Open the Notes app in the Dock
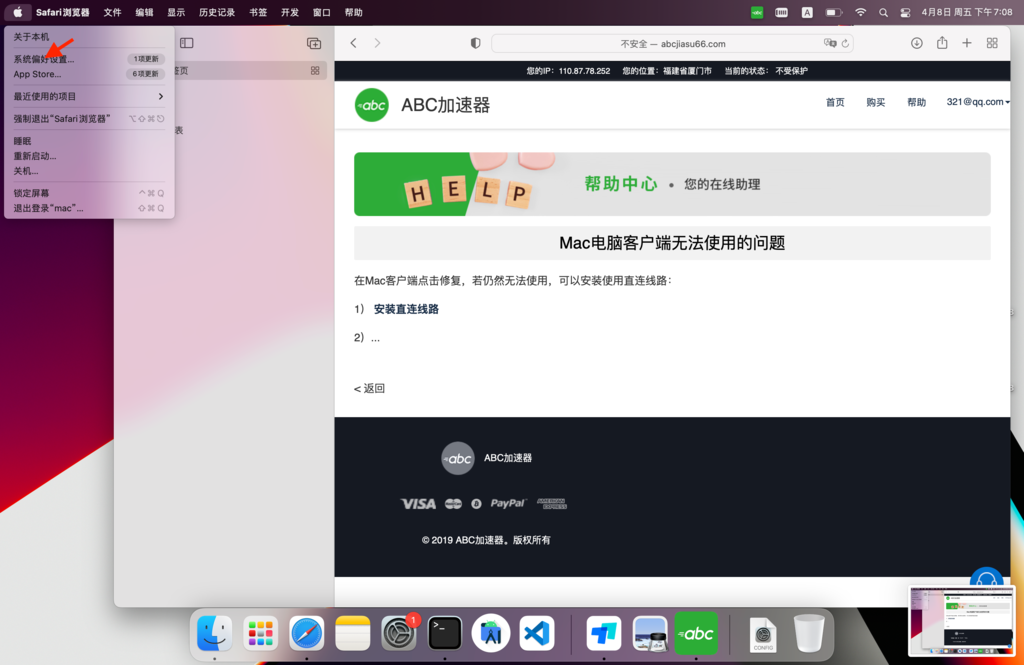 point(353,633)
